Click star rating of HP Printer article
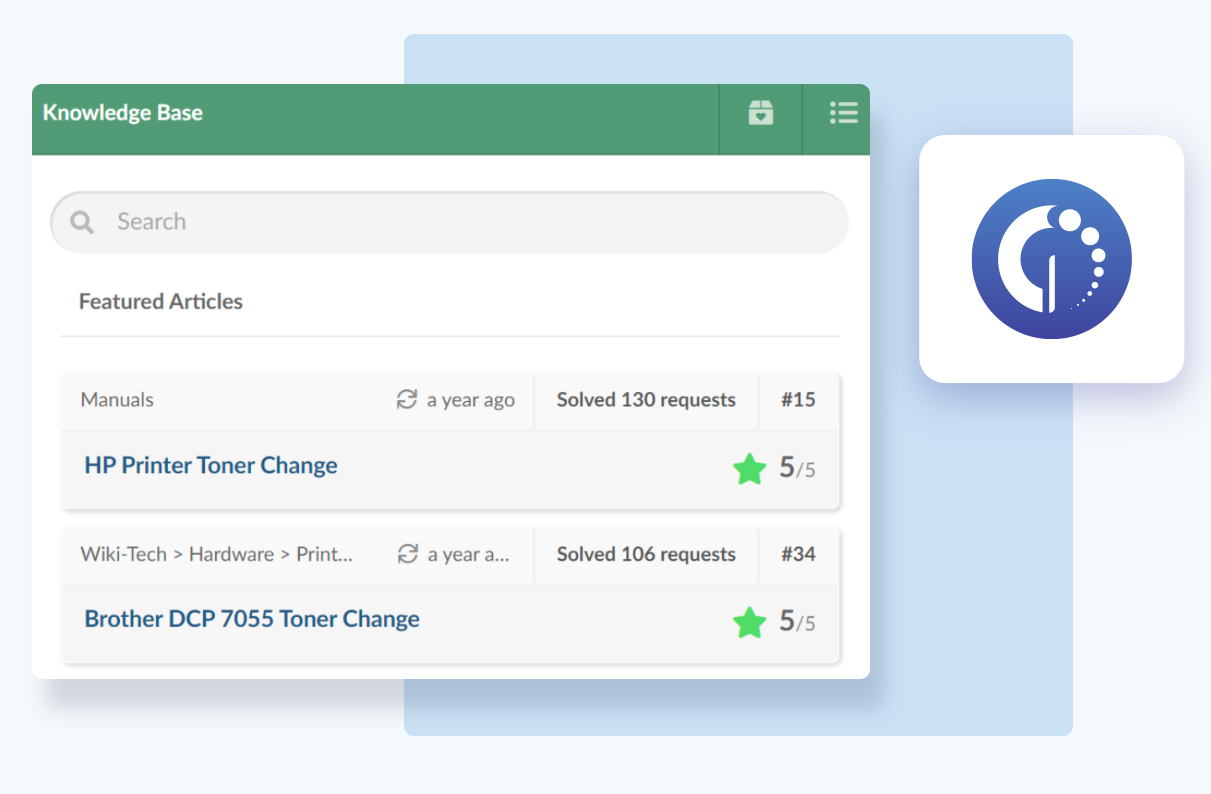Screen dimensions: 1211x794 (749, 468)
